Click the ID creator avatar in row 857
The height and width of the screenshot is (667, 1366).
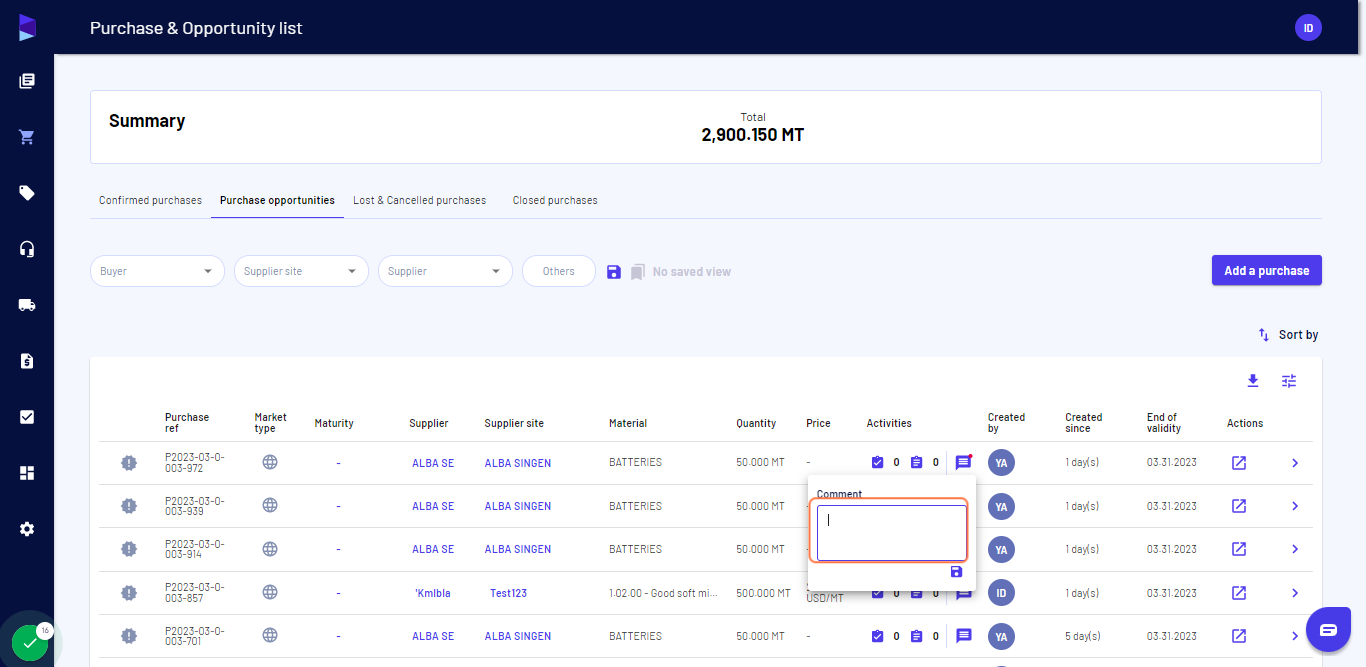tap(1001, 593)
